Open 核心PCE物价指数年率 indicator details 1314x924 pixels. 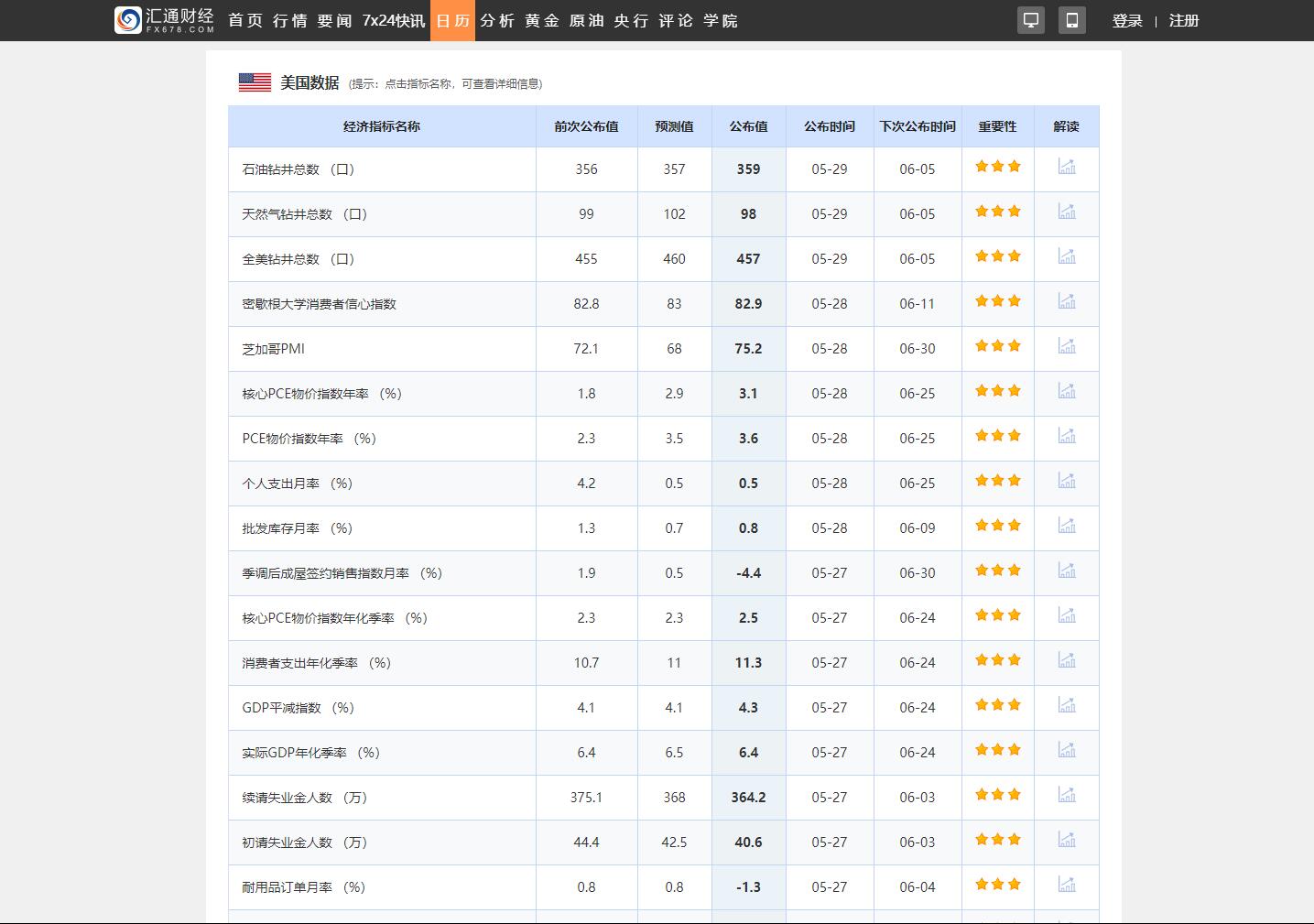tap(321, 394)
